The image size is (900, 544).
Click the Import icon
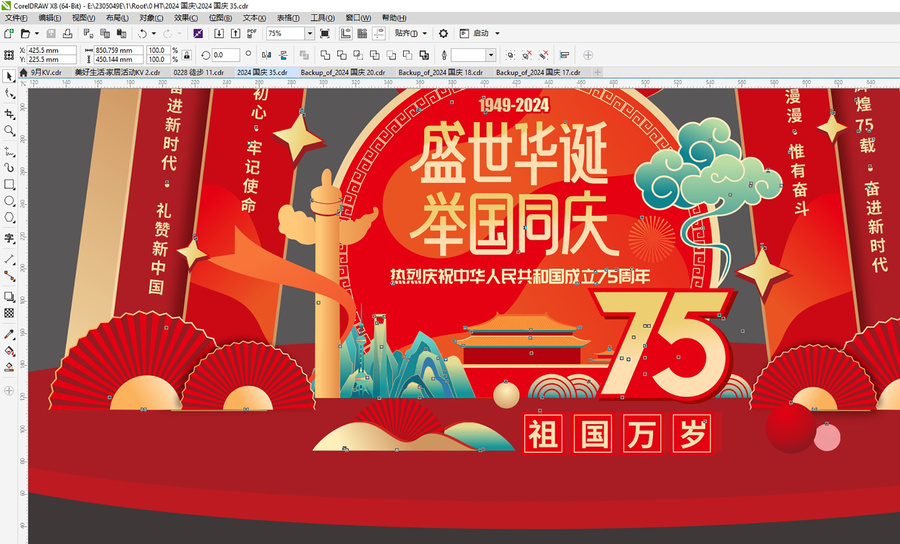219,33
